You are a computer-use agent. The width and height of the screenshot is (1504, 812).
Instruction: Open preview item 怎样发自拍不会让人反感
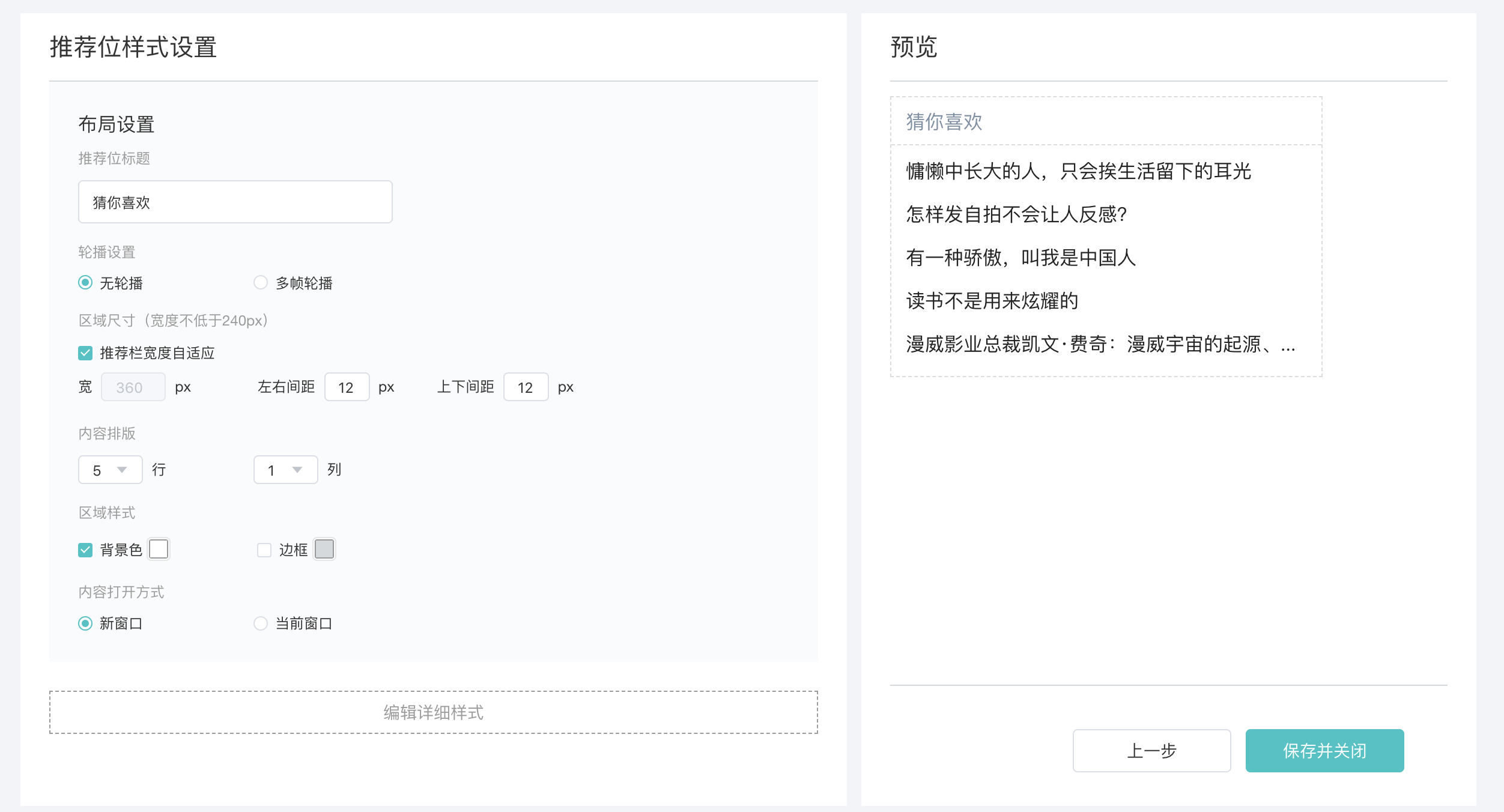pyautogui.click(x=1016, y=214)
